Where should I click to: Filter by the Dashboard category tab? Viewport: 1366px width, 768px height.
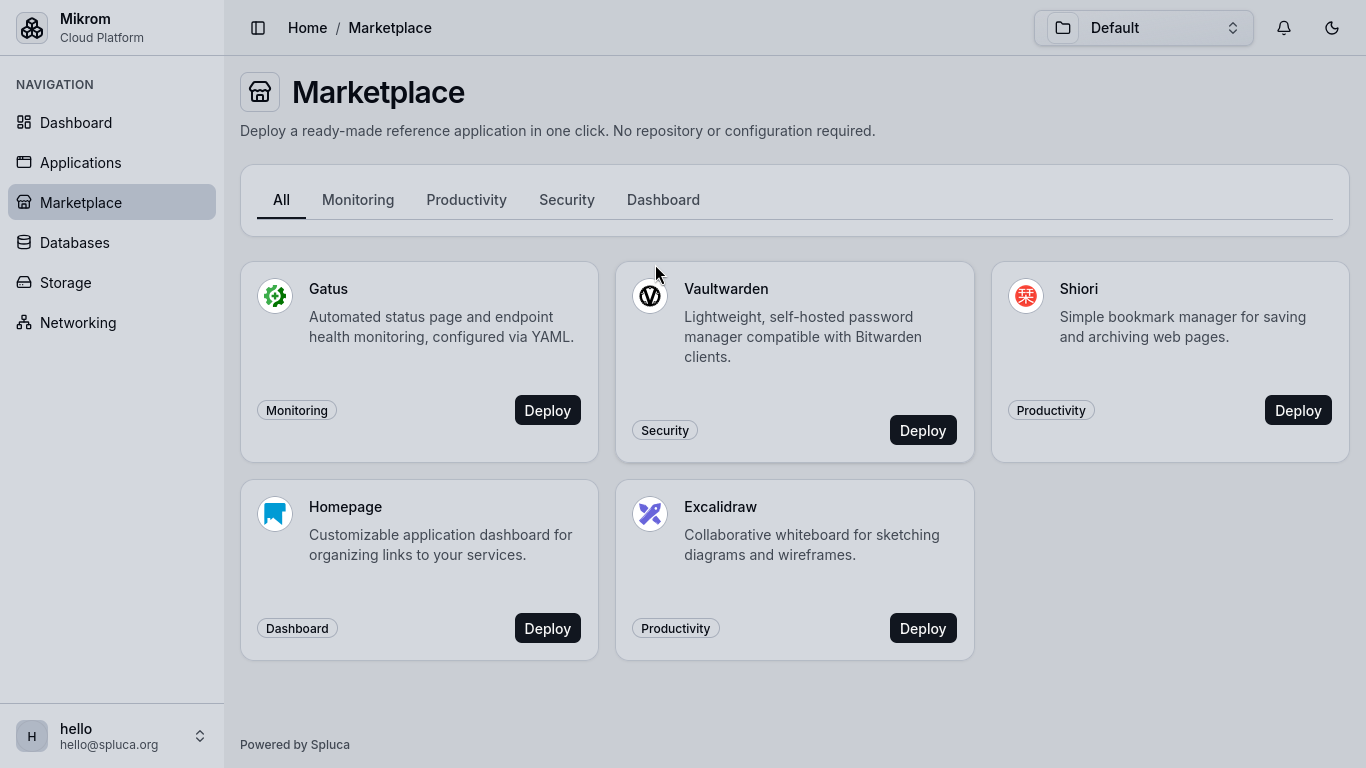pos(663,200)
